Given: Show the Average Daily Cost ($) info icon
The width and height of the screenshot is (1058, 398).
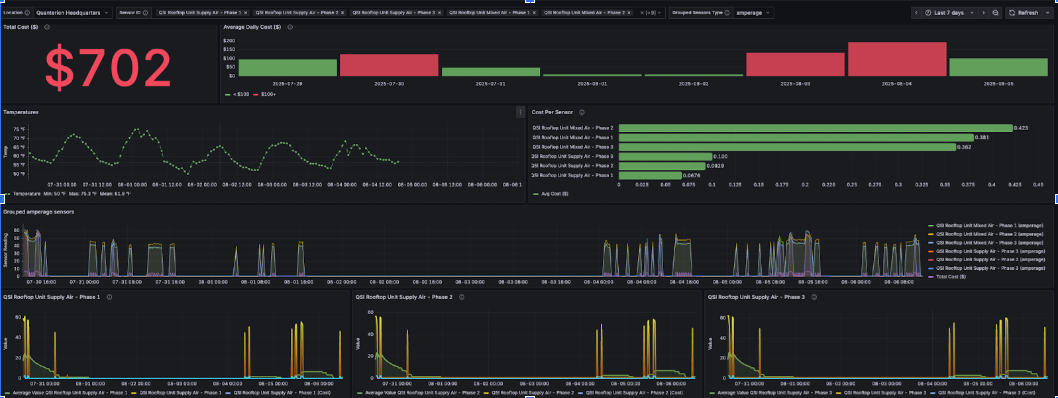Looking at the screenshot, I should point(290,27).
